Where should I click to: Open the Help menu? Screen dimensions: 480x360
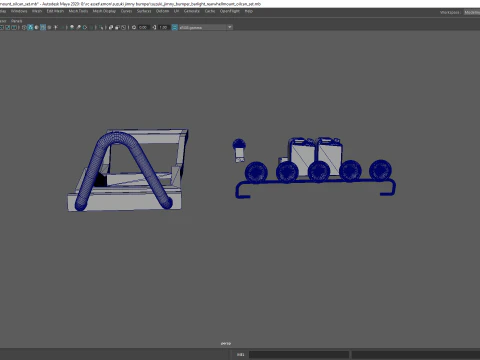click(x=249, y=11)
